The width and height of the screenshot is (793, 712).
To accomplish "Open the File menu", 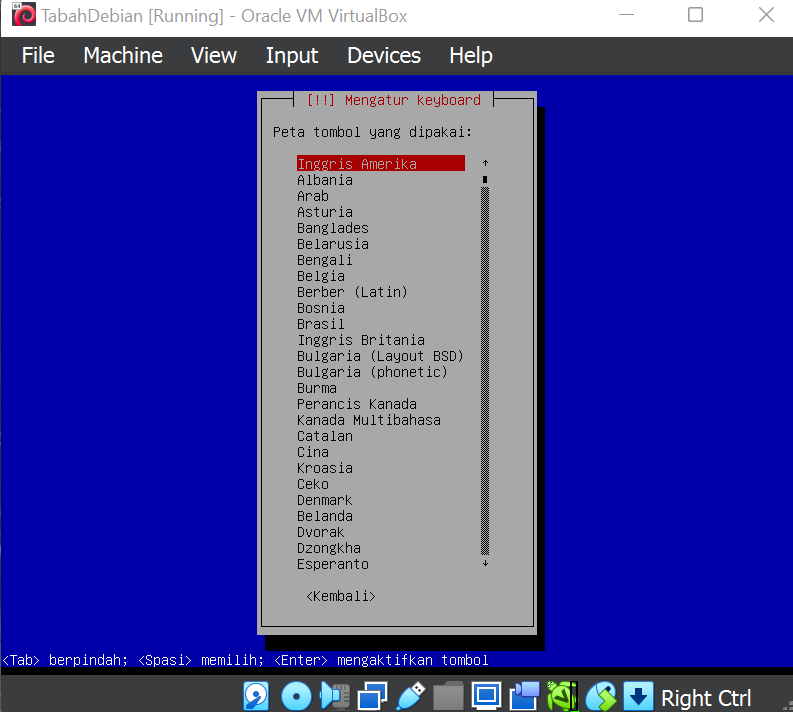I will tap(38, 55).
